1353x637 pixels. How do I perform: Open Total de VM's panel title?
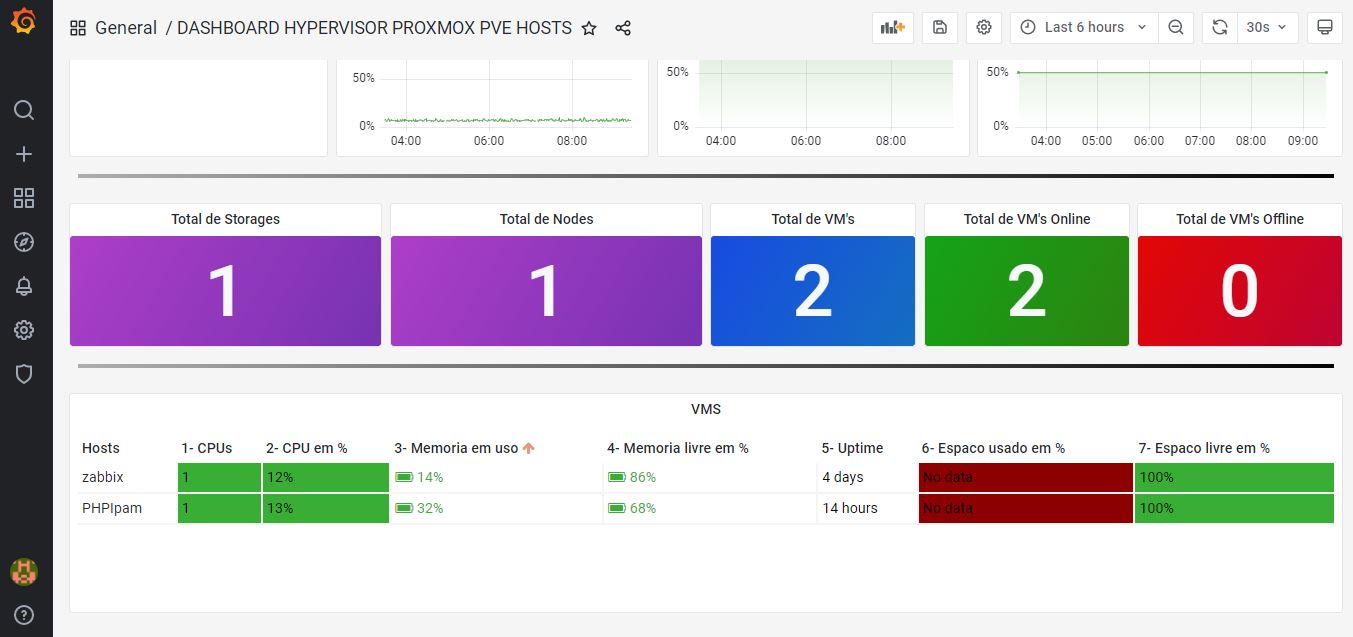(813, 219)
